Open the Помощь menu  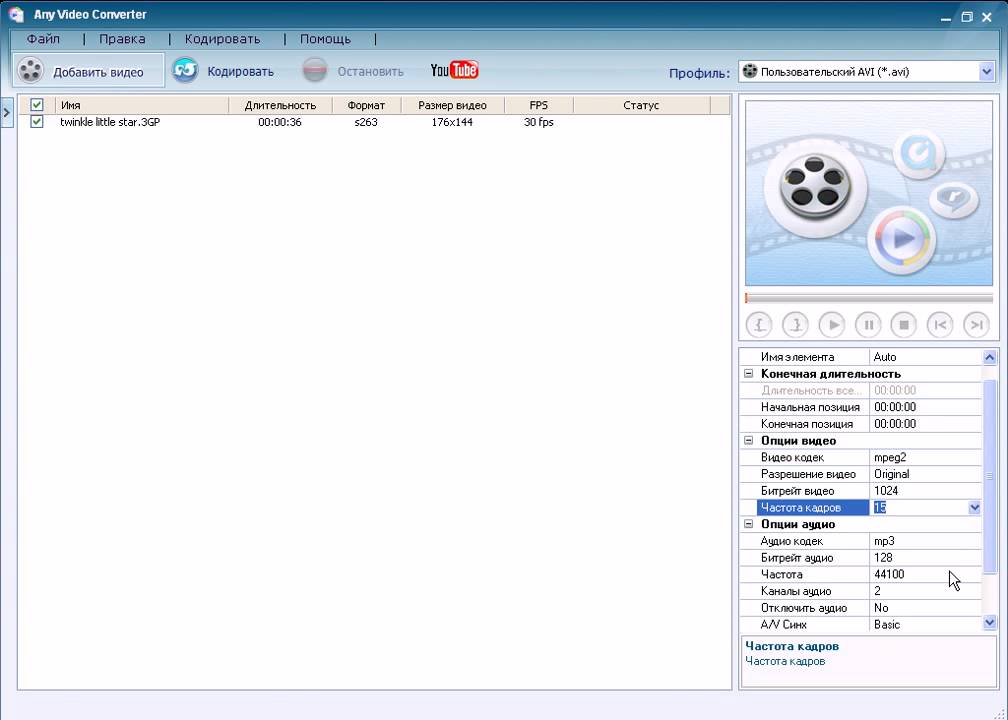(325, 39)
